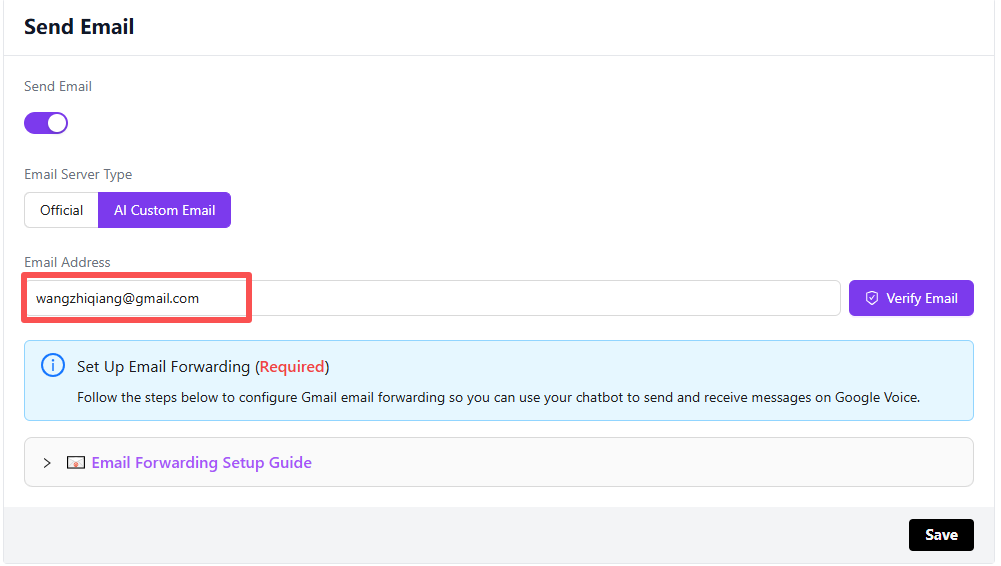The width and height of the screenshot is (1001, 566).
Task: Toggle the Send Email switch off
Action: click(x=46, y=123)
